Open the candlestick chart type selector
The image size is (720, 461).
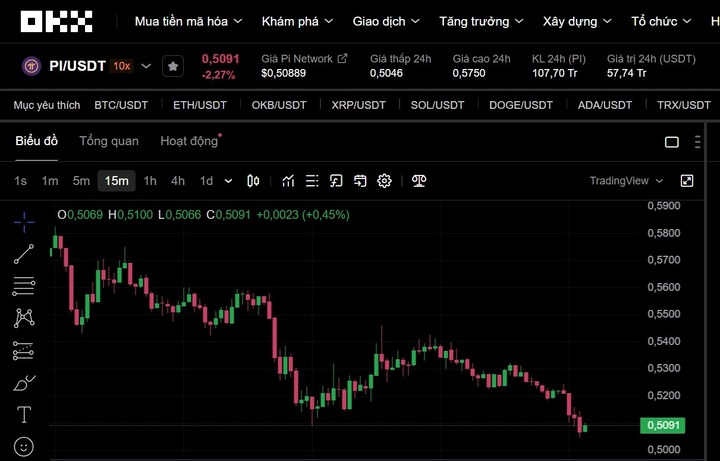click(253, 181)
